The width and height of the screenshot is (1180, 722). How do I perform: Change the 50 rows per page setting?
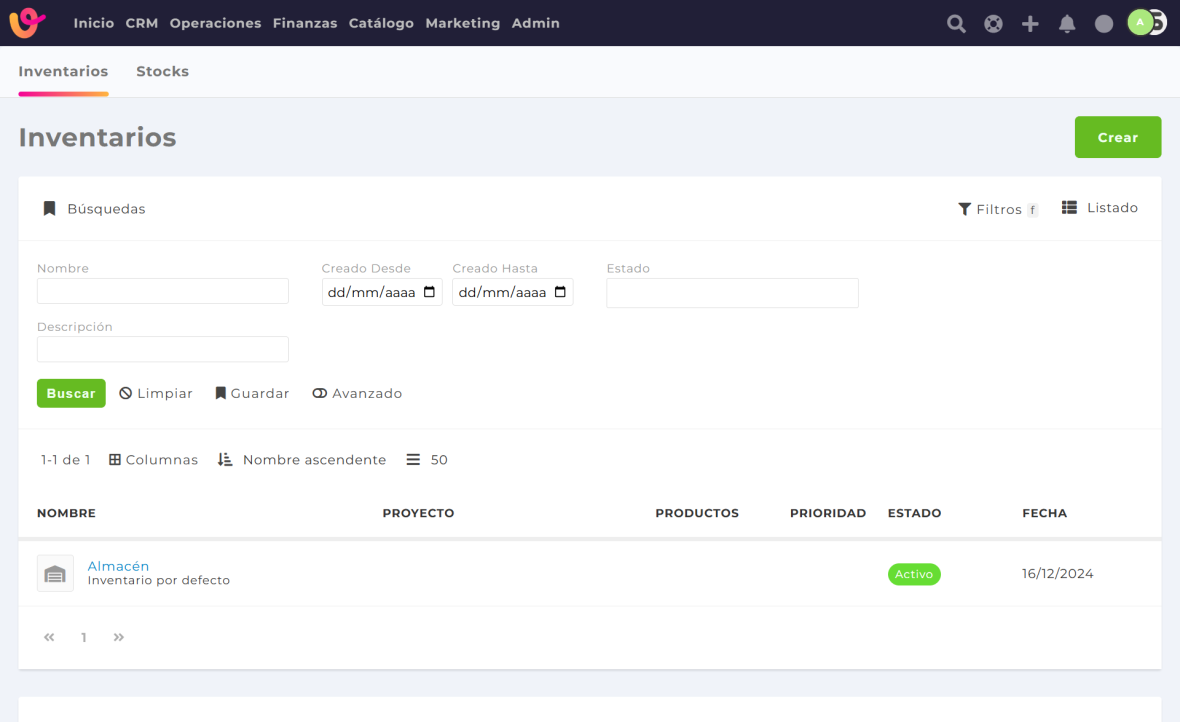[x=427, y=460]
